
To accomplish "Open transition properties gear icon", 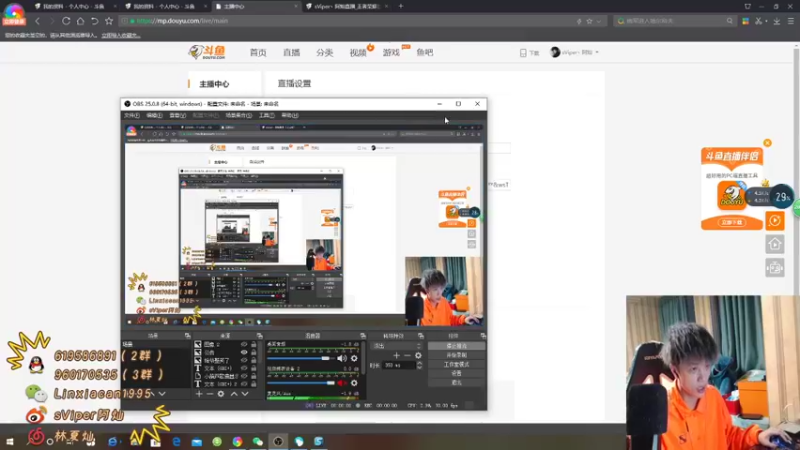I will 418,355.
